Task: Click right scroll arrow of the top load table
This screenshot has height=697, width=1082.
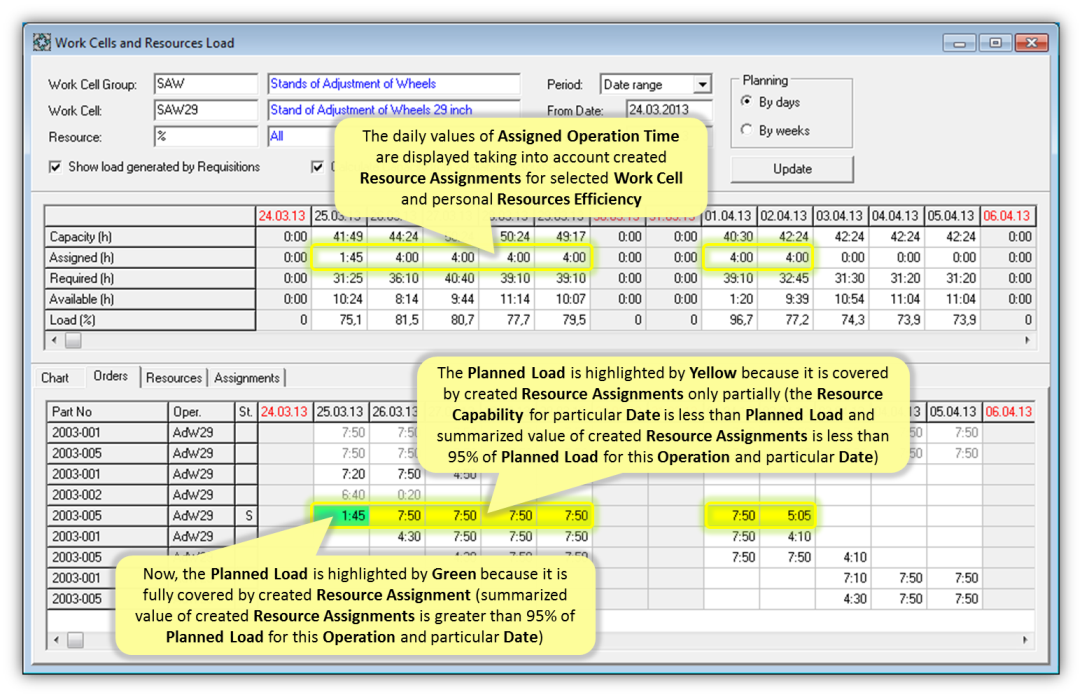Action: coord(1027,340)
